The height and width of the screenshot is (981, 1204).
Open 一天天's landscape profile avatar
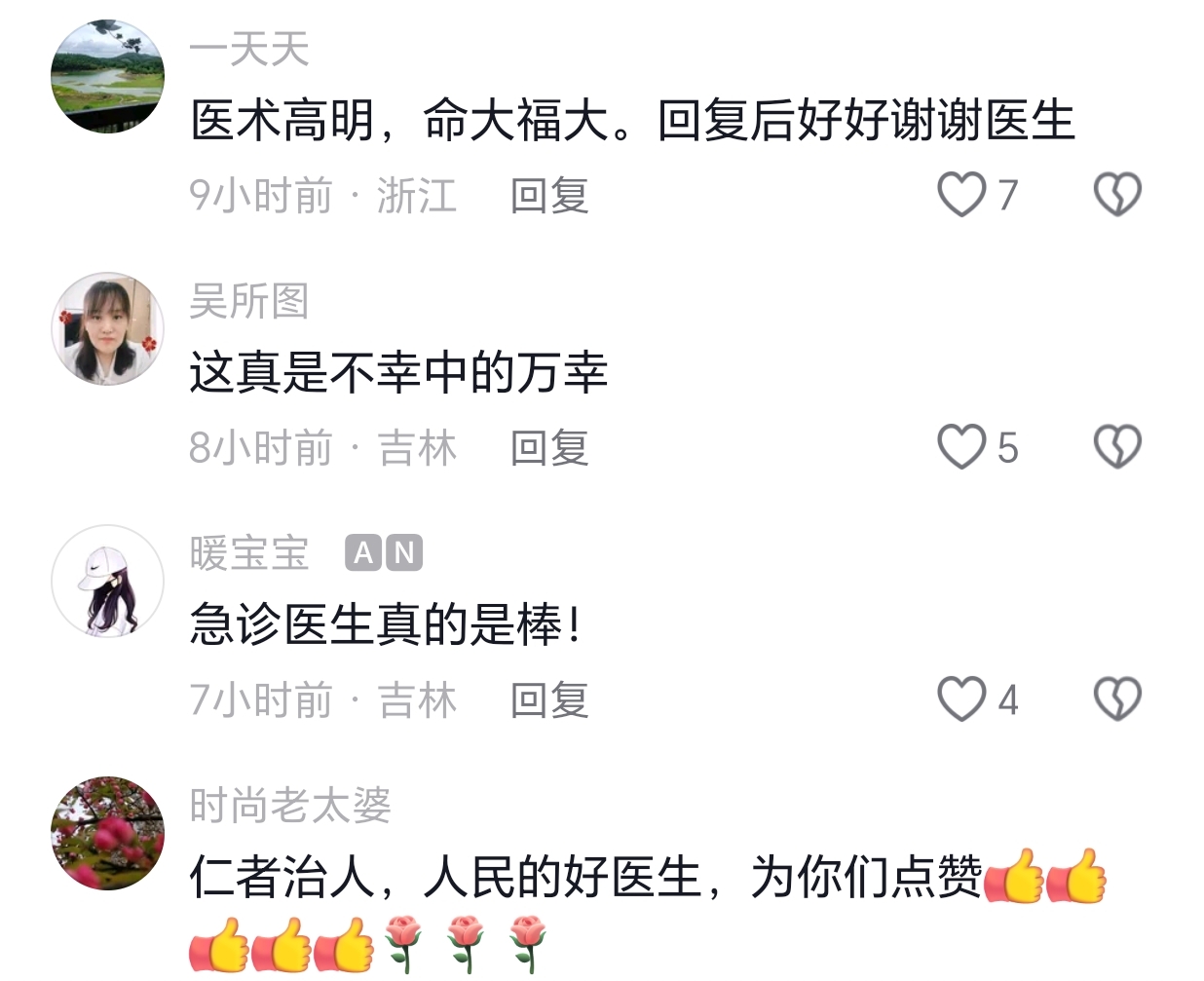[107, 76]
